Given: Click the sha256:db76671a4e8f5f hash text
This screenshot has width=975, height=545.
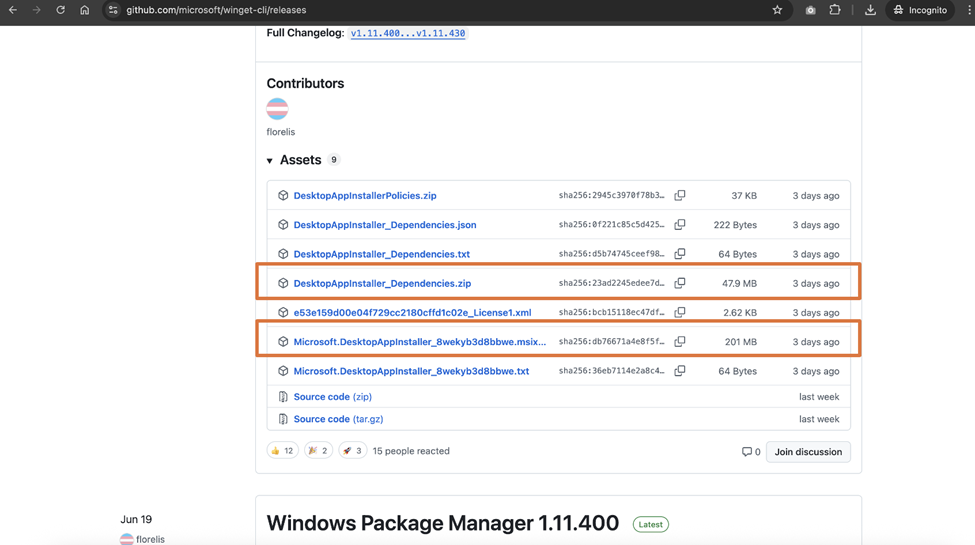Looking at the screenshot, I should coord(611,342).
